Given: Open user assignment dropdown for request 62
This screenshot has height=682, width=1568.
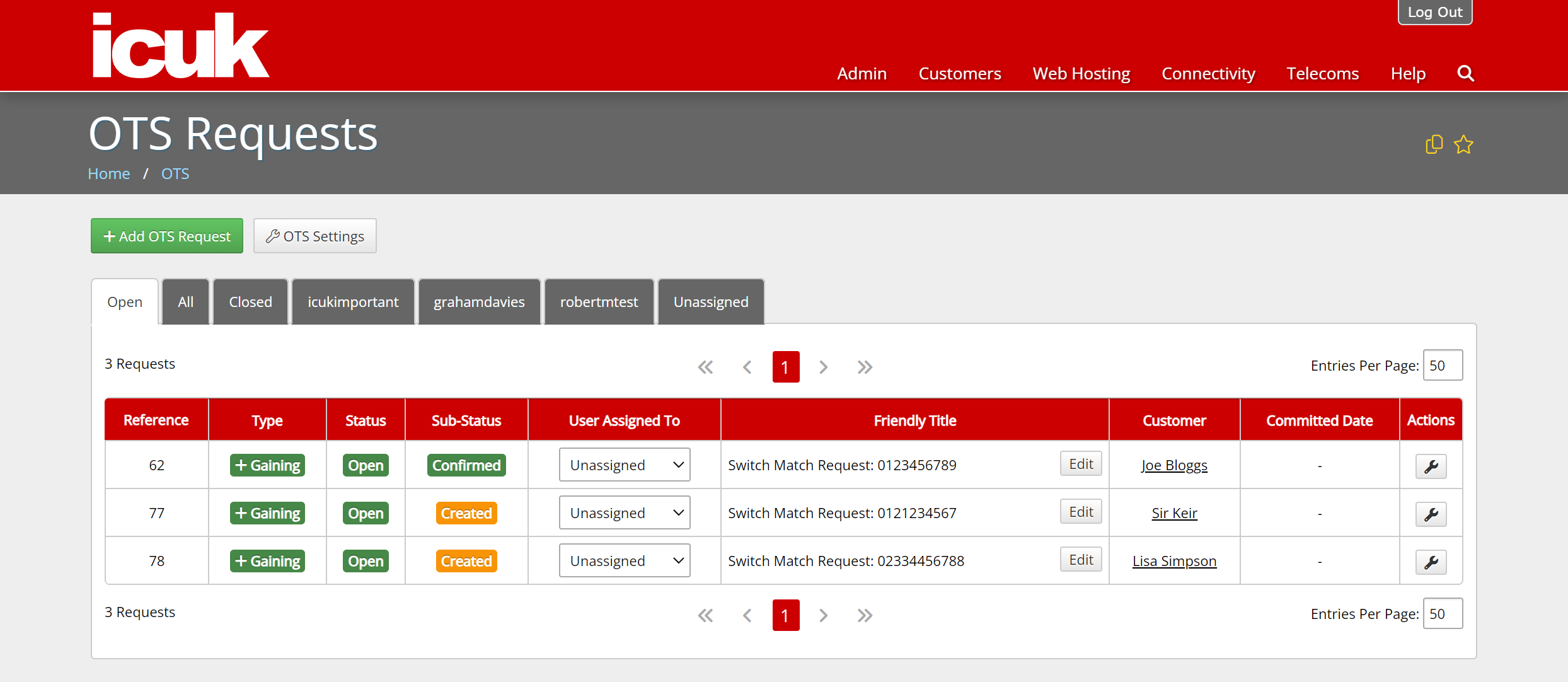Looking at the screenshot, I should (x=625, y=465).
